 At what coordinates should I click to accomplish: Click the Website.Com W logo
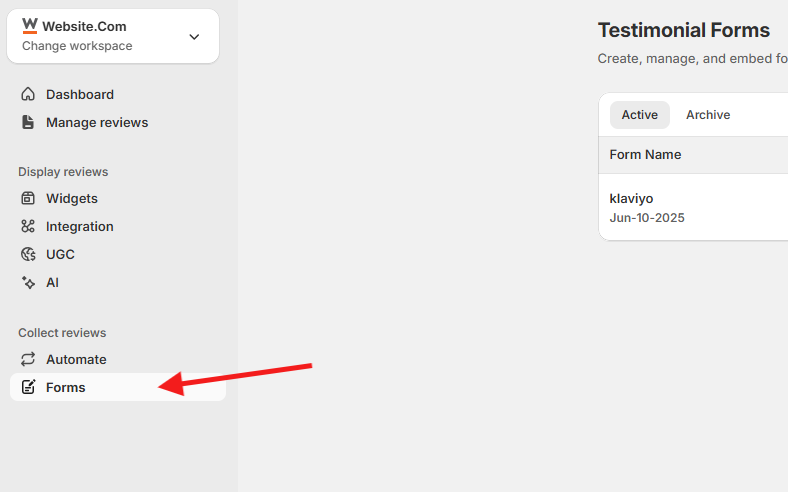(30, 26)
